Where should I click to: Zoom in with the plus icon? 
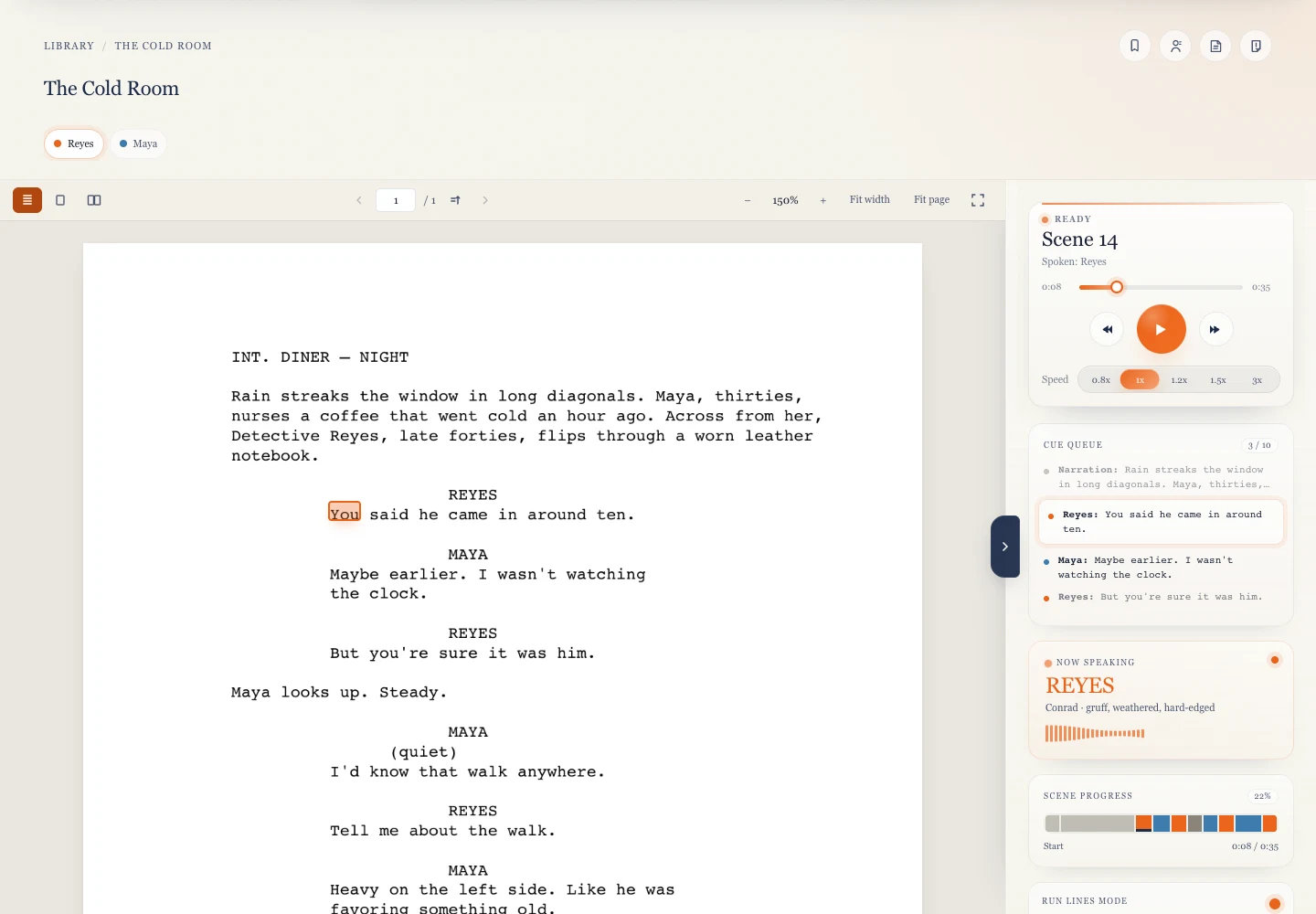click(823, 200)
